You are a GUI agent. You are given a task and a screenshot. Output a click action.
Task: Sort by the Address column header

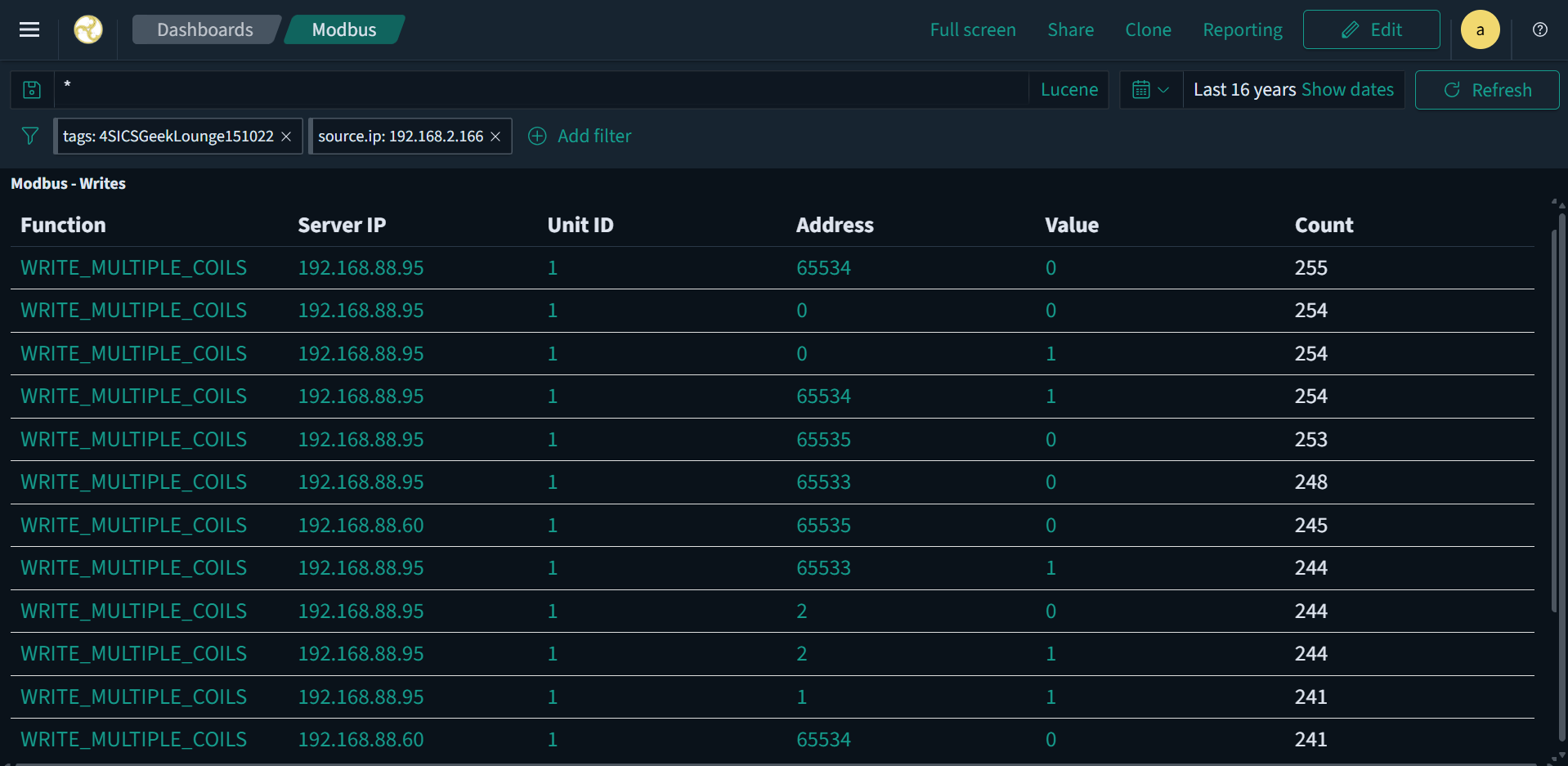pos(835,225)
